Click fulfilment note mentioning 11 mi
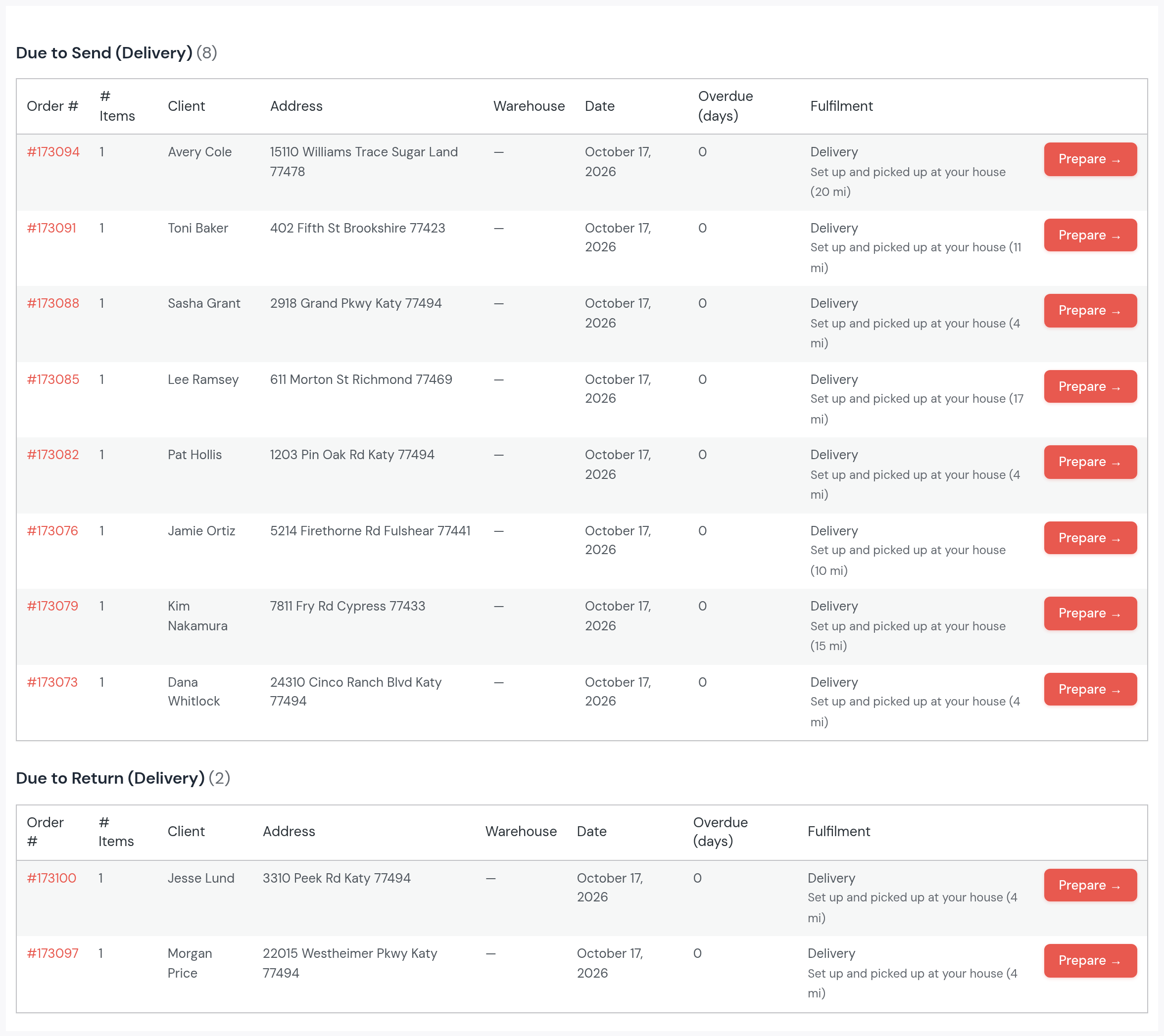This screenshot has height=1036, width=1164. [916, 257]
